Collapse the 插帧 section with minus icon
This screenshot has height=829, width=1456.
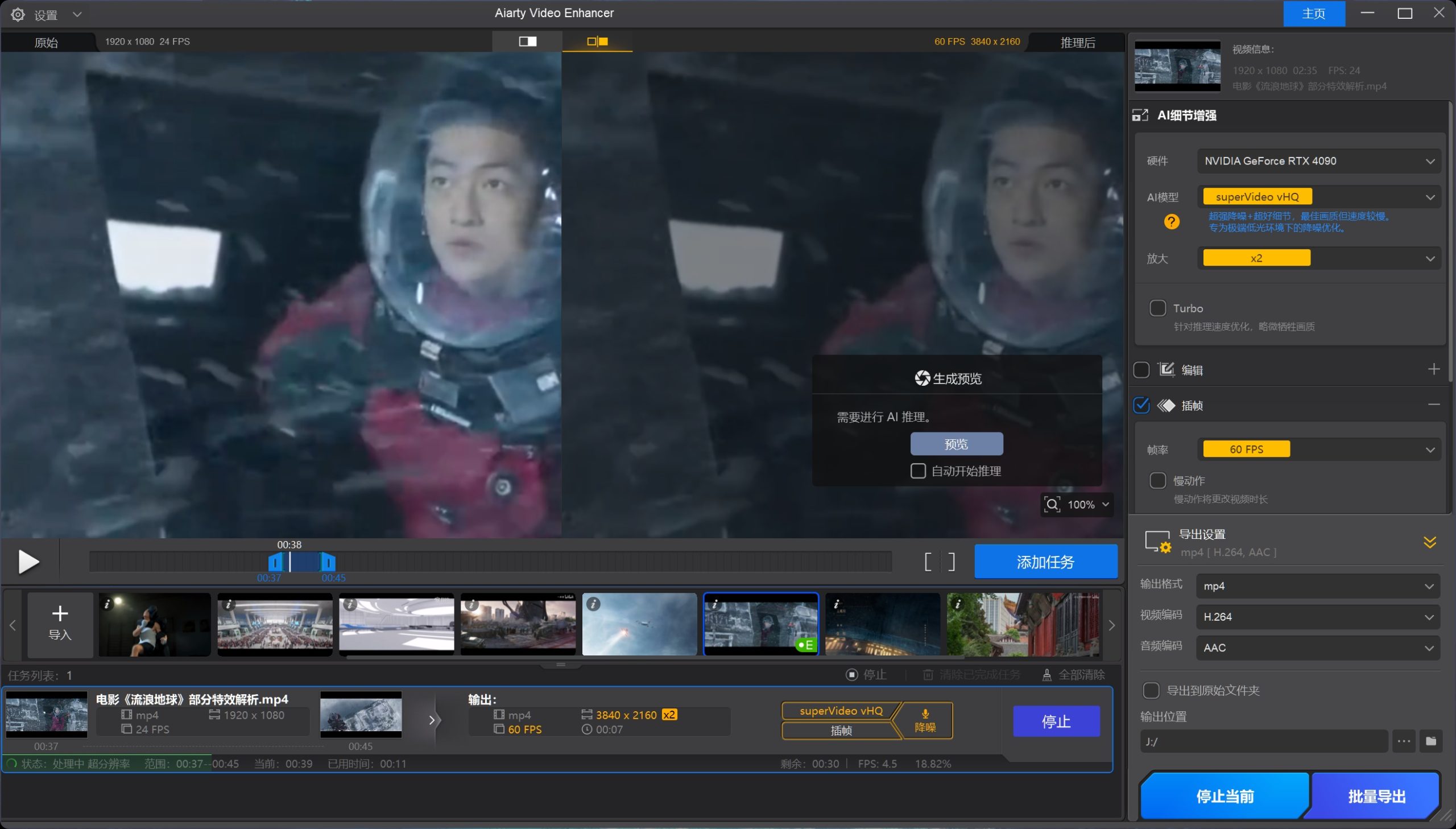coord(1433,404)
